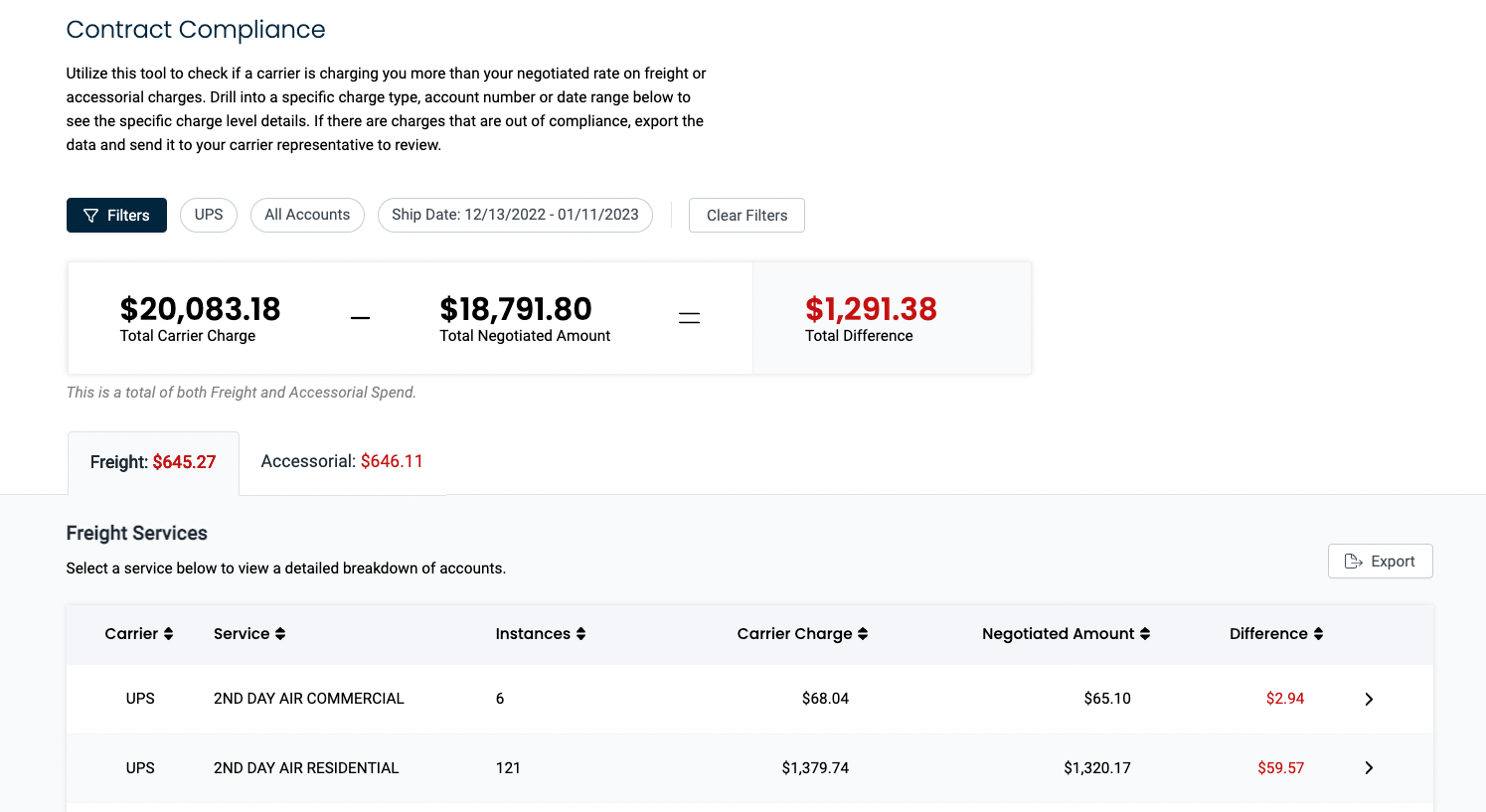This screenshot has height=812, width=1486.
Task: Select the Total Carrier Charge figure
Action: 200,309
